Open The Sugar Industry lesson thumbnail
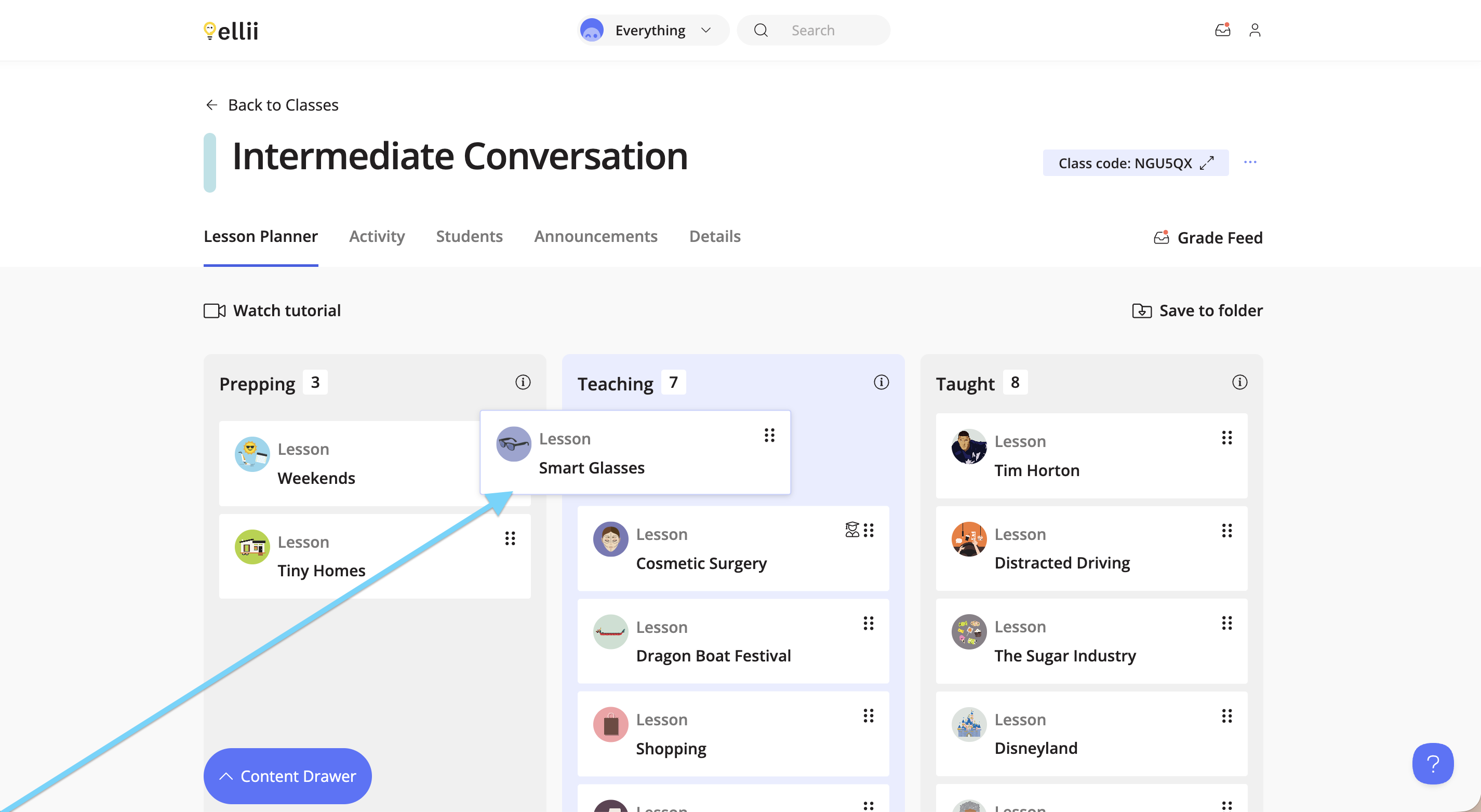Screen dimensions: 1481x812 [969, 631]
